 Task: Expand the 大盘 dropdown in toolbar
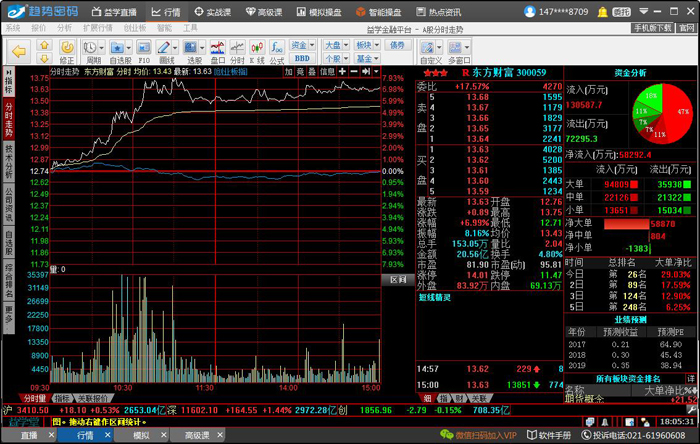point(334,46)
